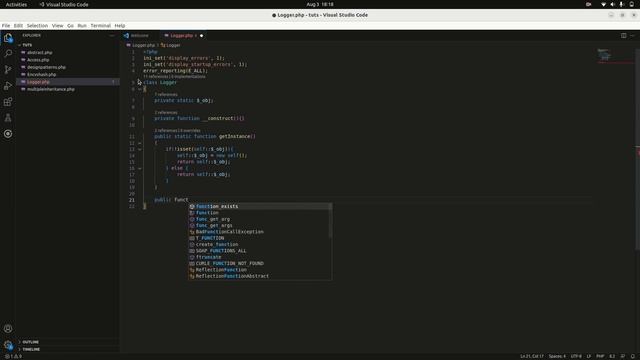Click Logger.php in the breadcrumb
The width and height of the screenshot is (640, 360).
144,45
